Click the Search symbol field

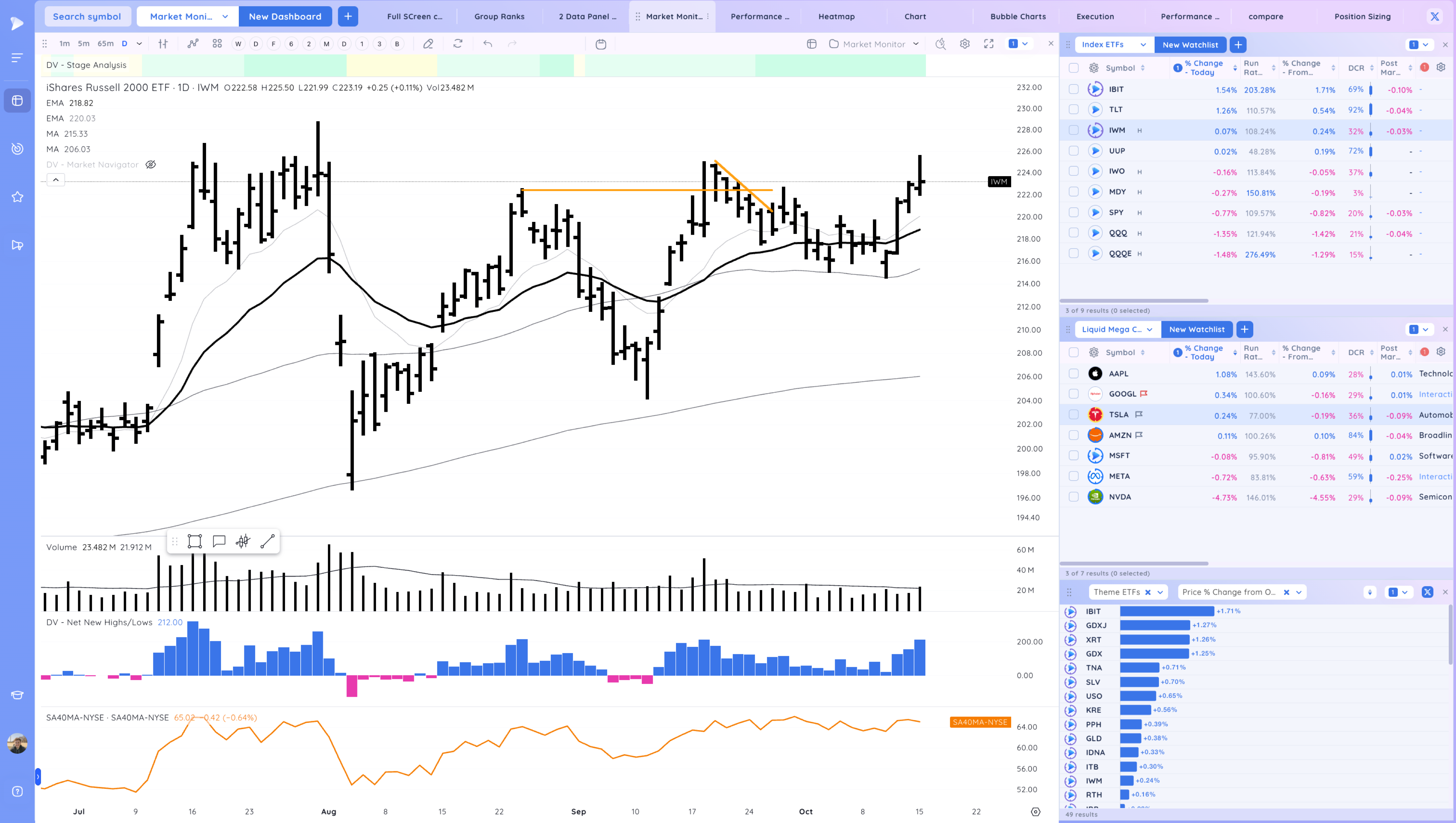click(87, 16)
